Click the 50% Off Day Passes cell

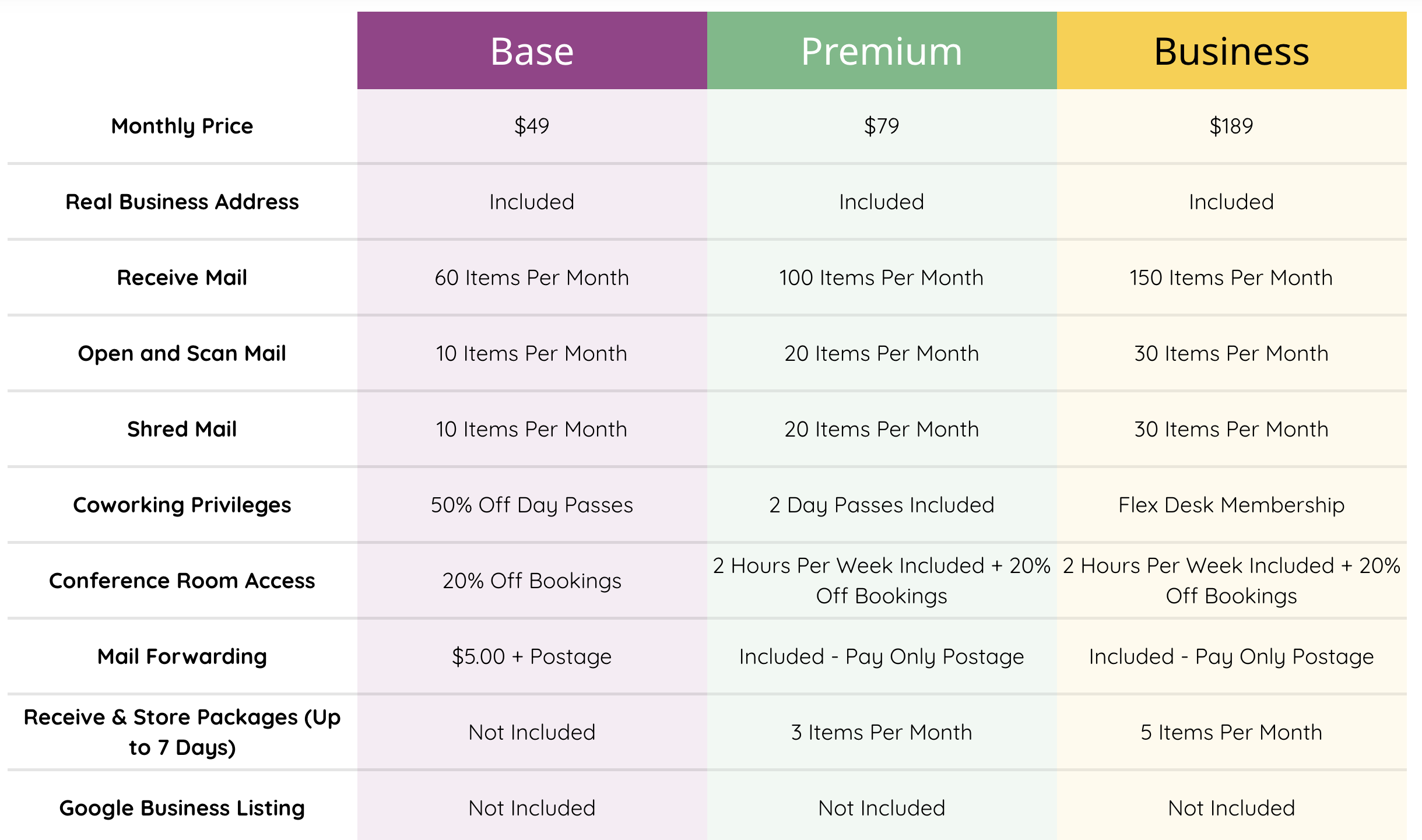tap(532, 505)
